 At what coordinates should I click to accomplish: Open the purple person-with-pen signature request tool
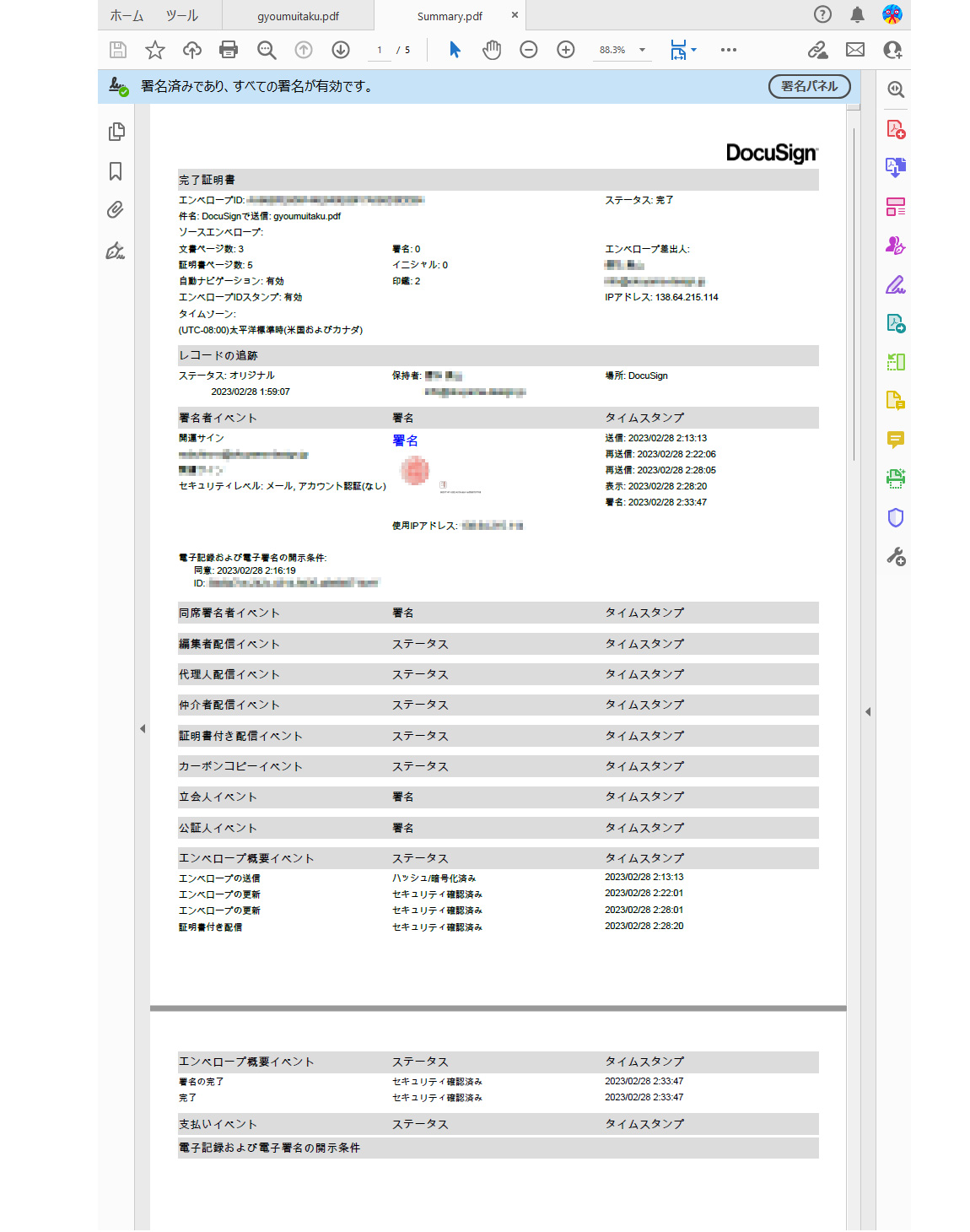click(x=896, y=246)
